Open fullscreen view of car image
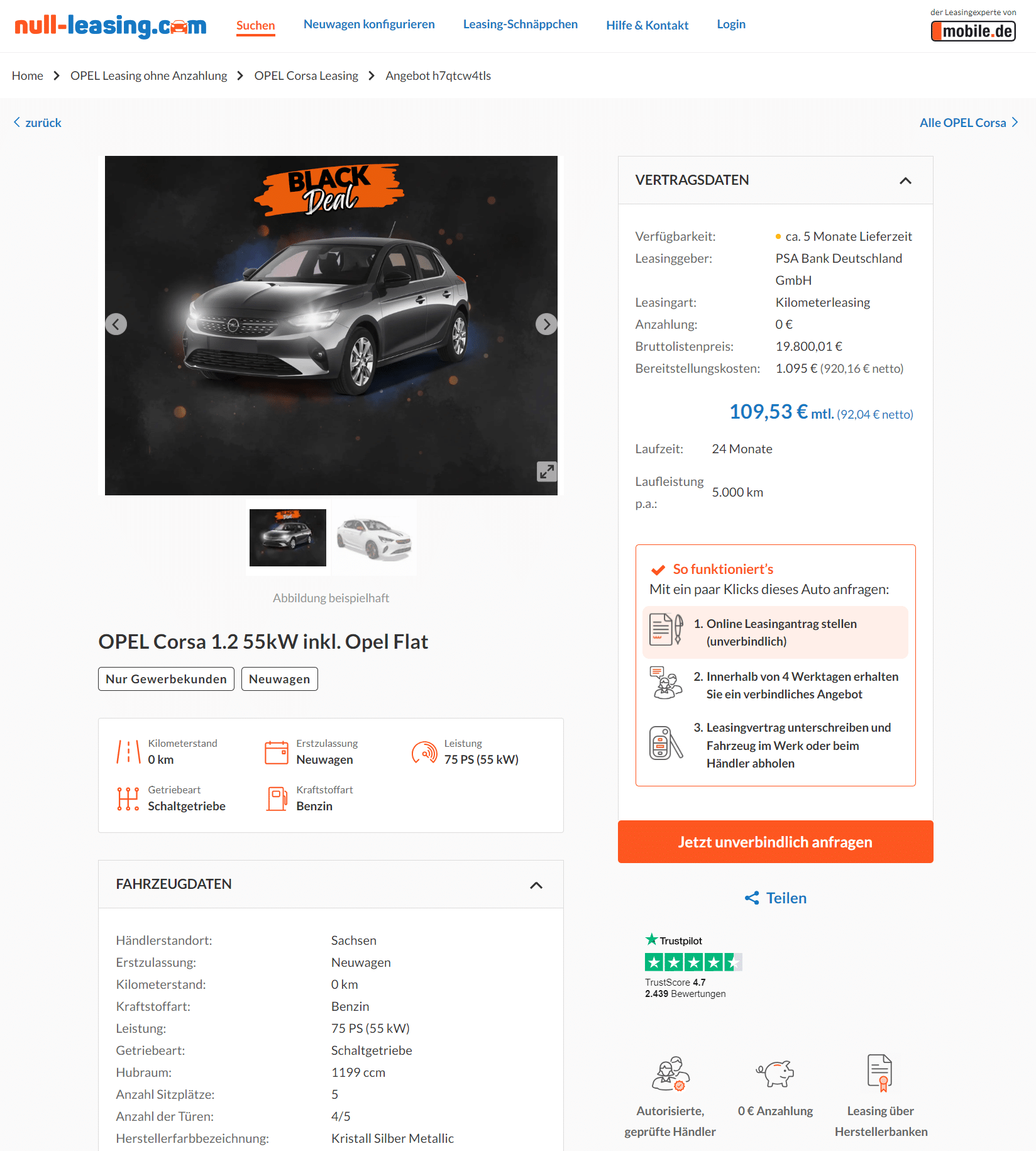This screenshot has height=1151, width=1036. pos(547,471)
